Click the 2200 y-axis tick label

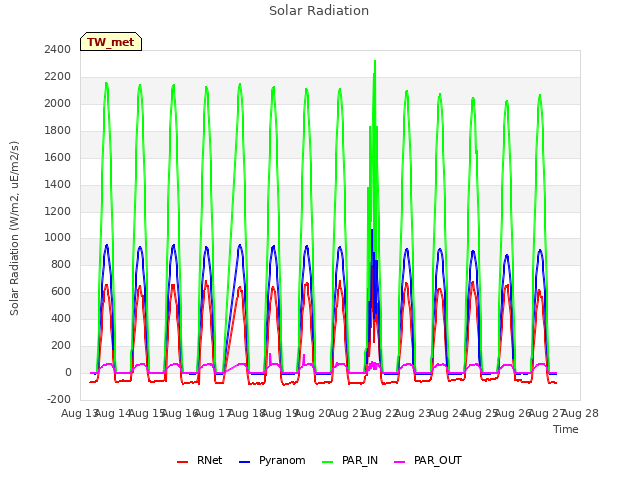pyautogui.click(x=58, y=76)
